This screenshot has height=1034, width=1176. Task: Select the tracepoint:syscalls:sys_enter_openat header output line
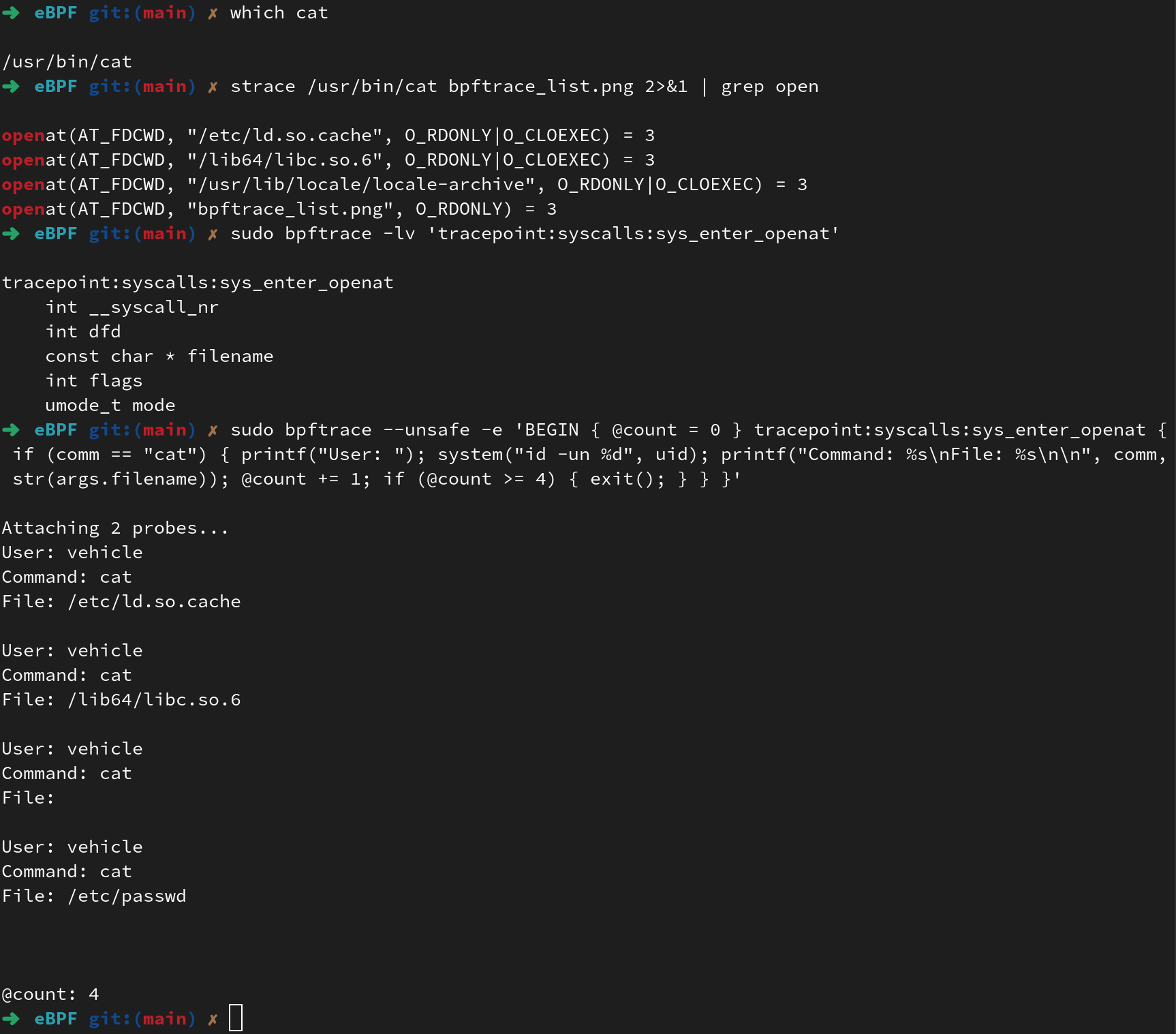[198, 283]
